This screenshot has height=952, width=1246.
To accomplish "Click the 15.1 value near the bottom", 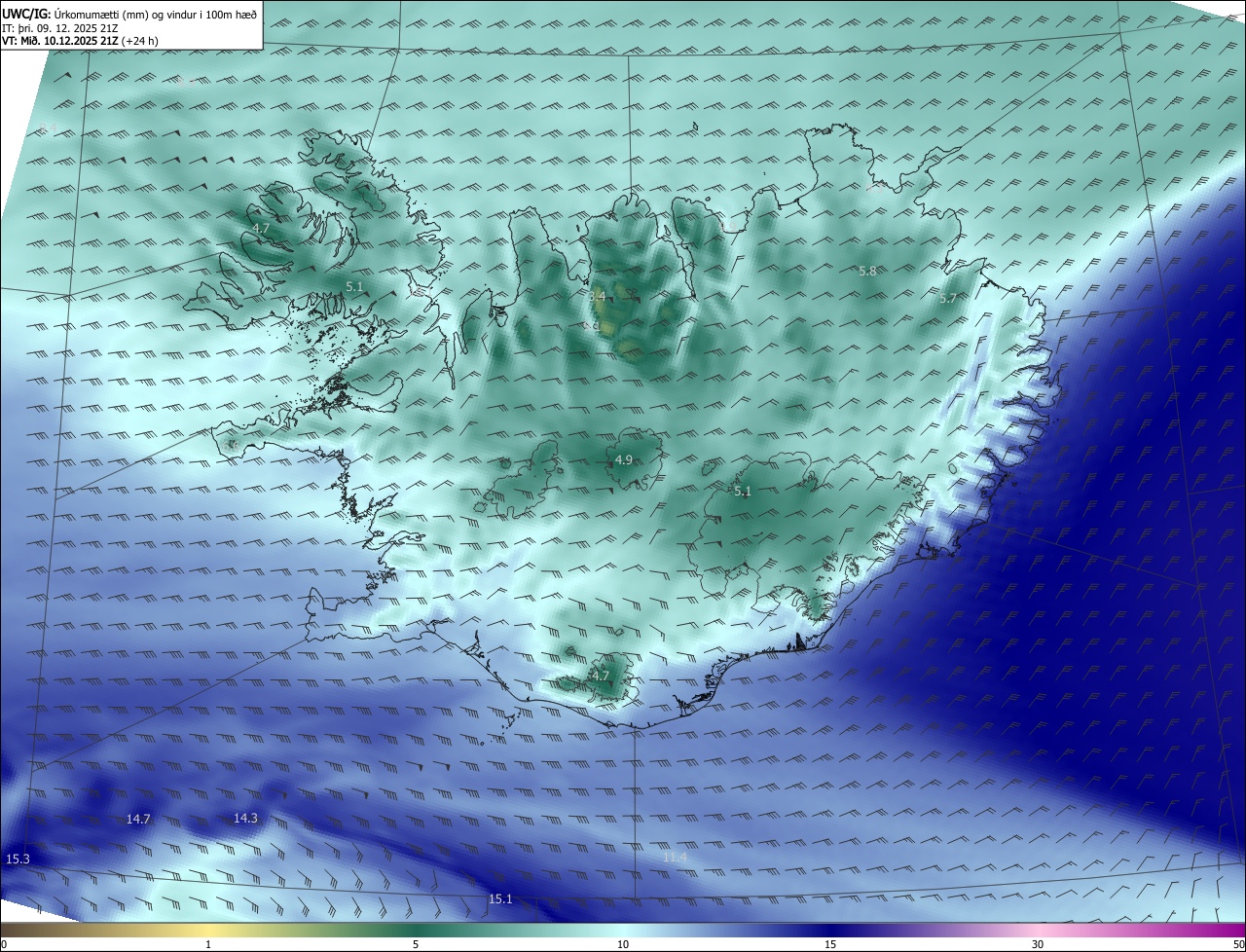I will pyautogui.click(x=500, y=898).
